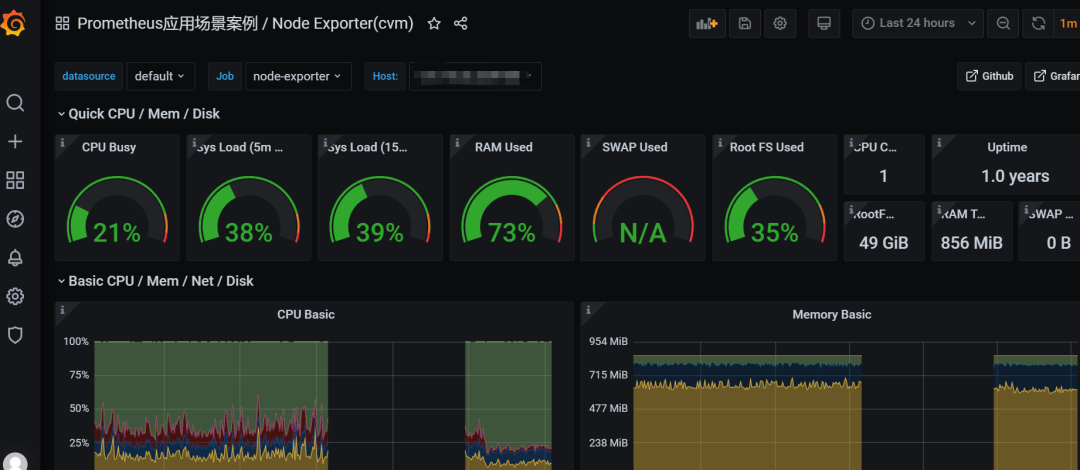Open the Github link button
This screenshot has width=1080, height=470.
pyautogui.click(x=989, y=76)
